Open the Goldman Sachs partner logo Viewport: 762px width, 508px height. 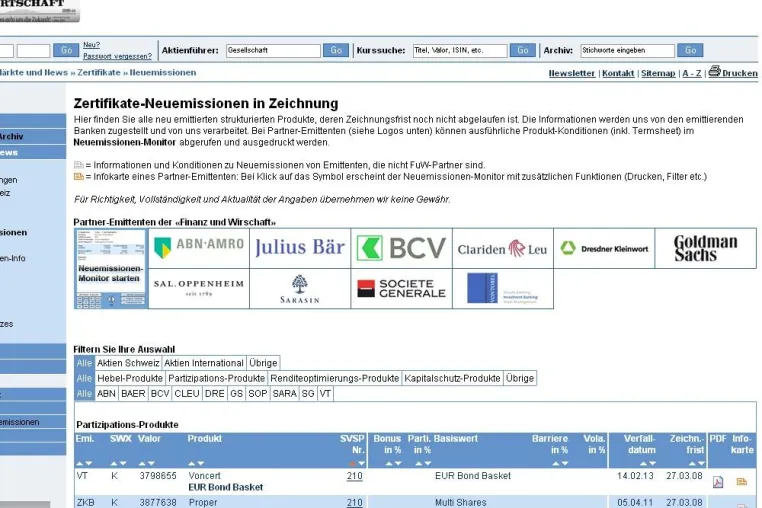(x=706, y=248)
